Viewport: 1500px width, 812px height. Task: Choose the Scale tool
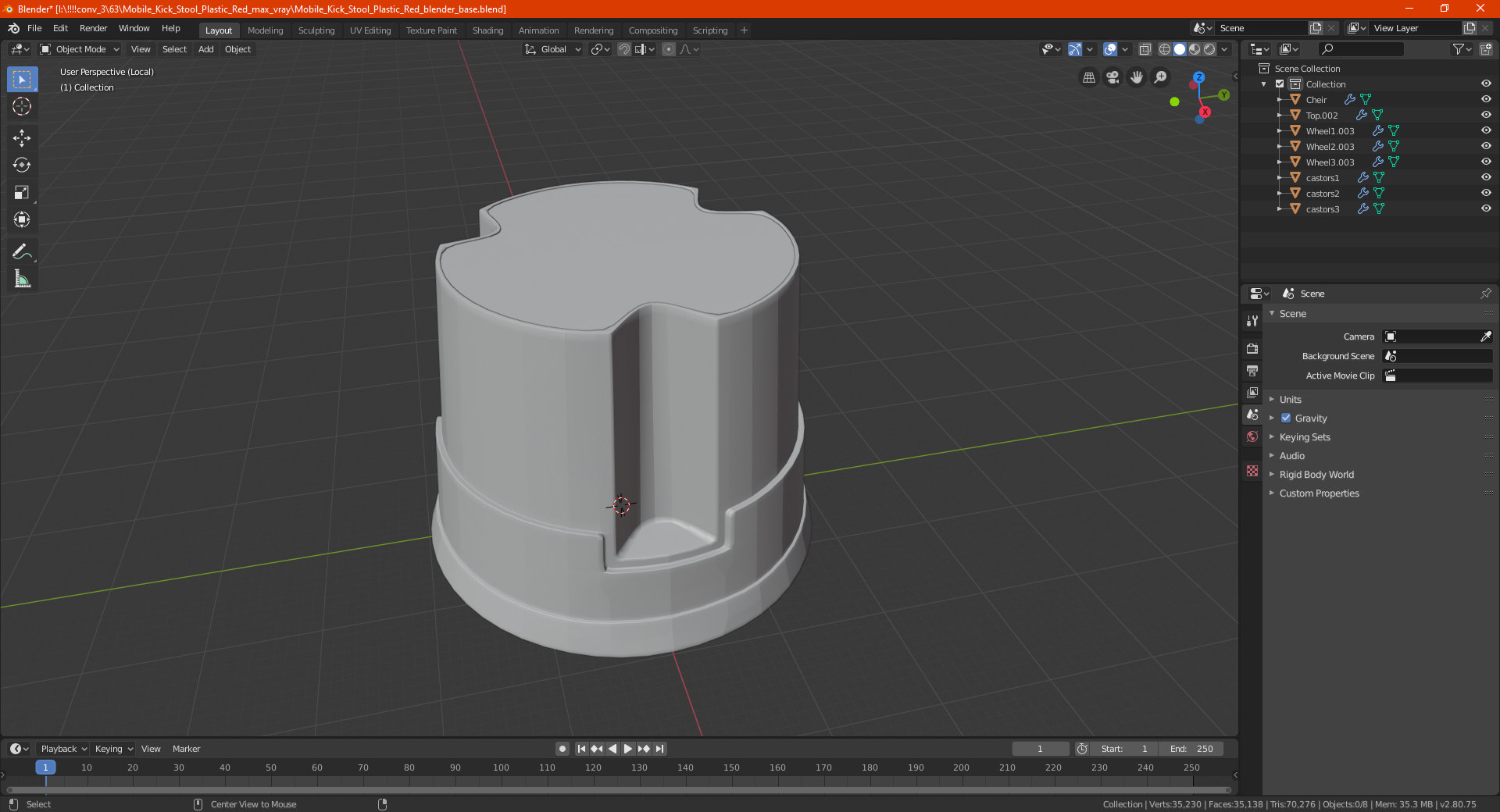pos(22,193)
